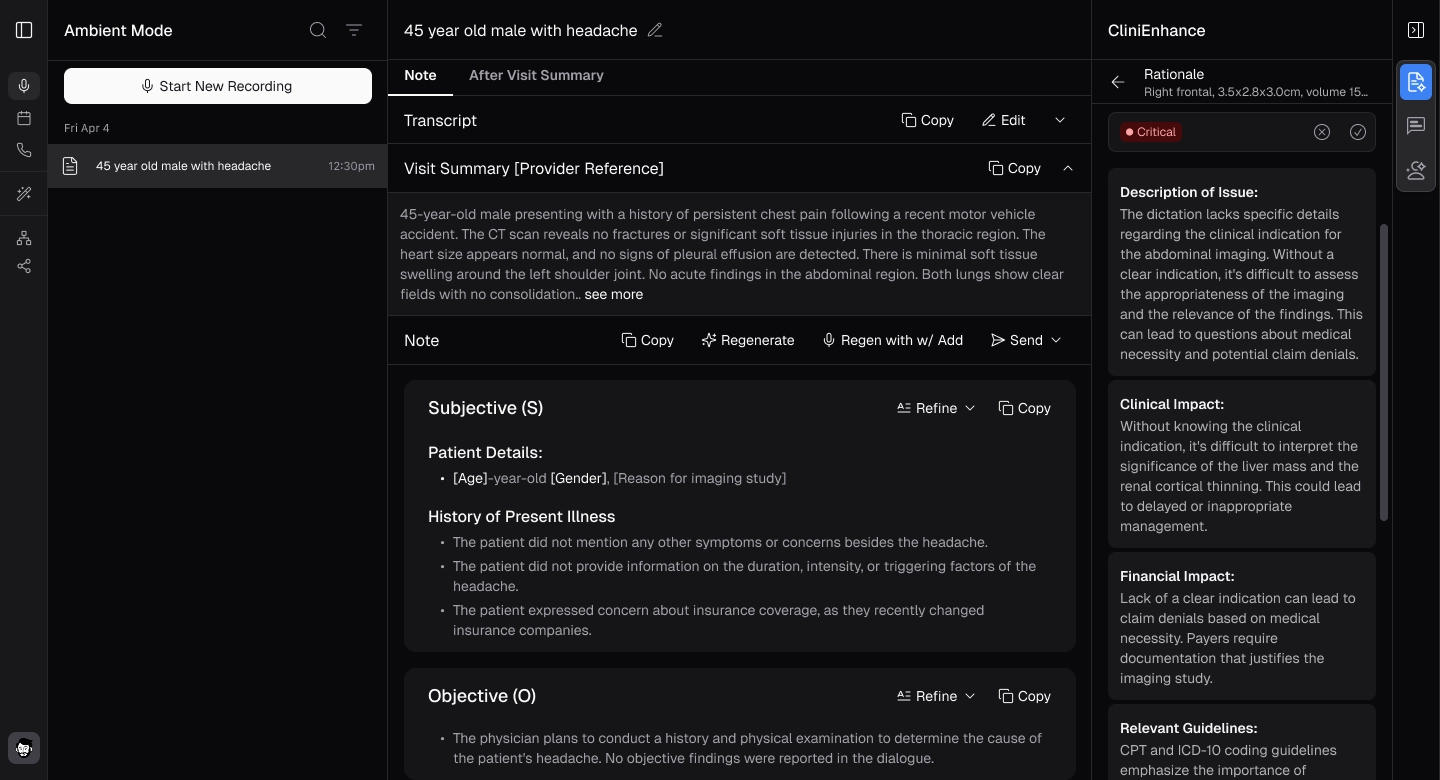Screen dimensions: 1440x780
Task: Open the hierarchy network icon in left rail
Action: coord(24,238)
